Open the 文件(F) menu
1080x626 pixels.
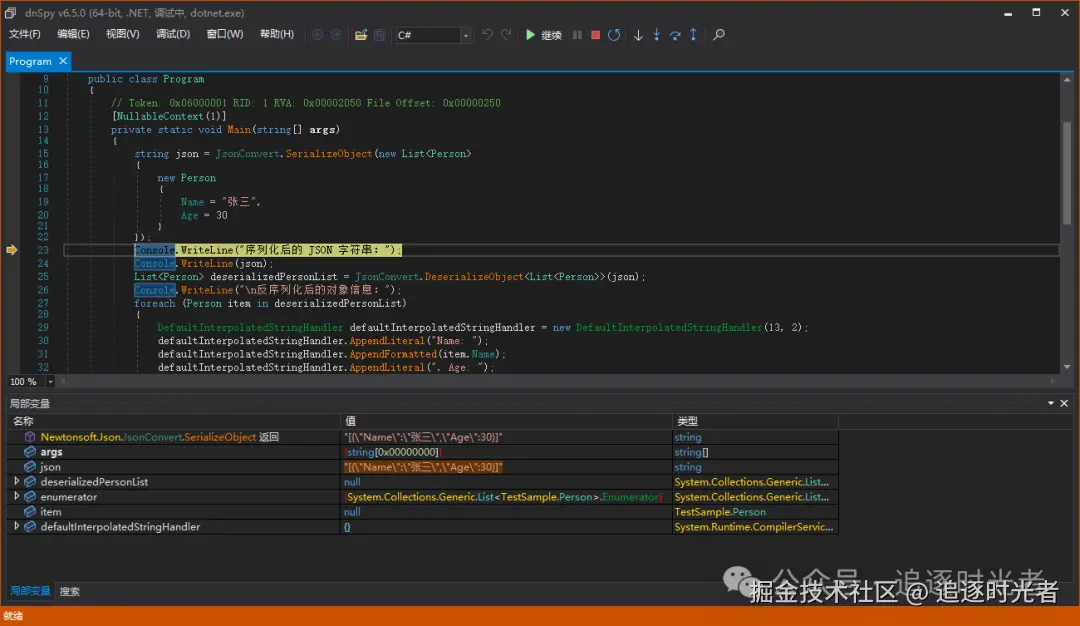[25, 34]
